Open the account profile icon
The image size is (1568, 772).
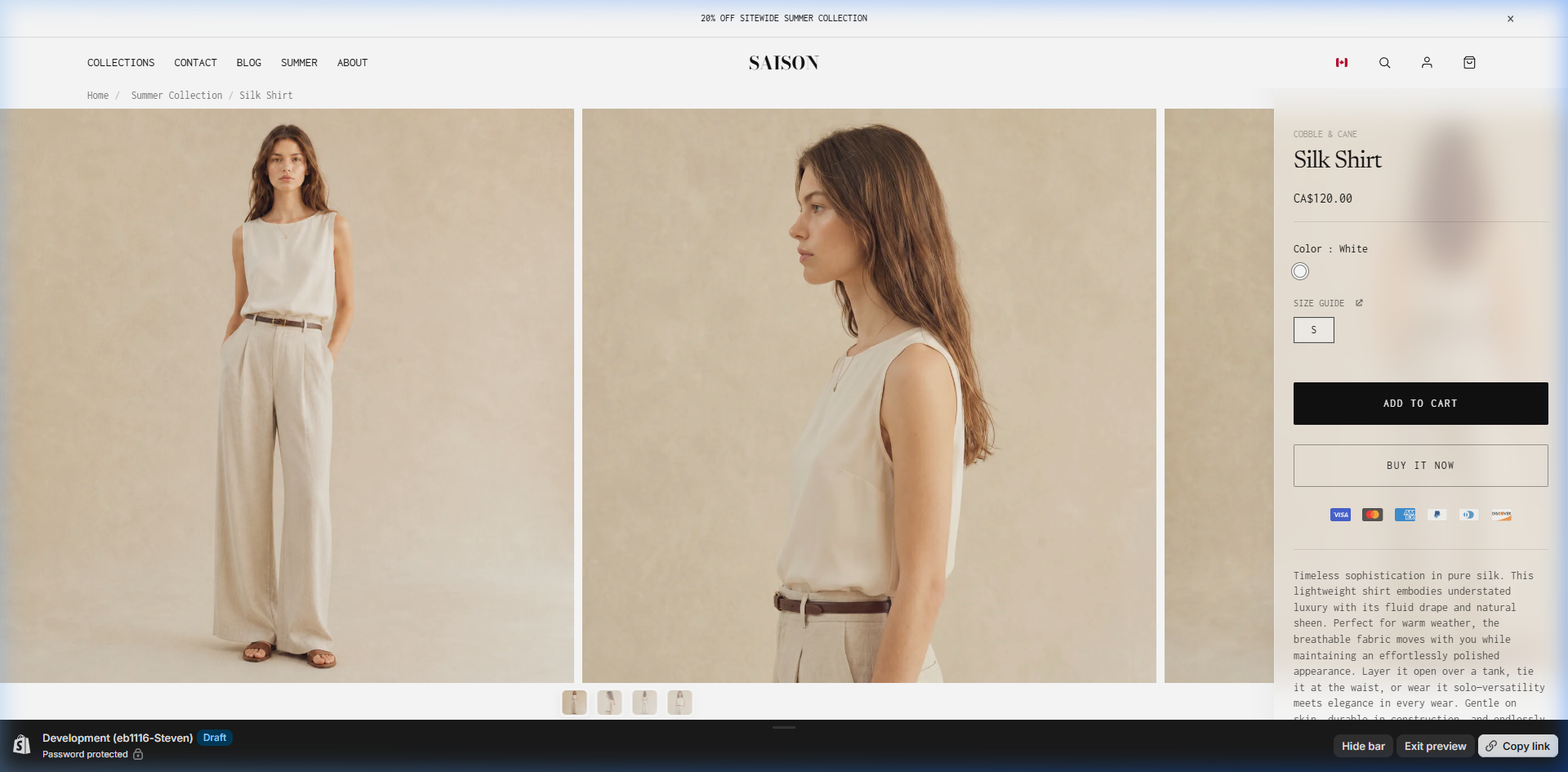point(1427,63)
